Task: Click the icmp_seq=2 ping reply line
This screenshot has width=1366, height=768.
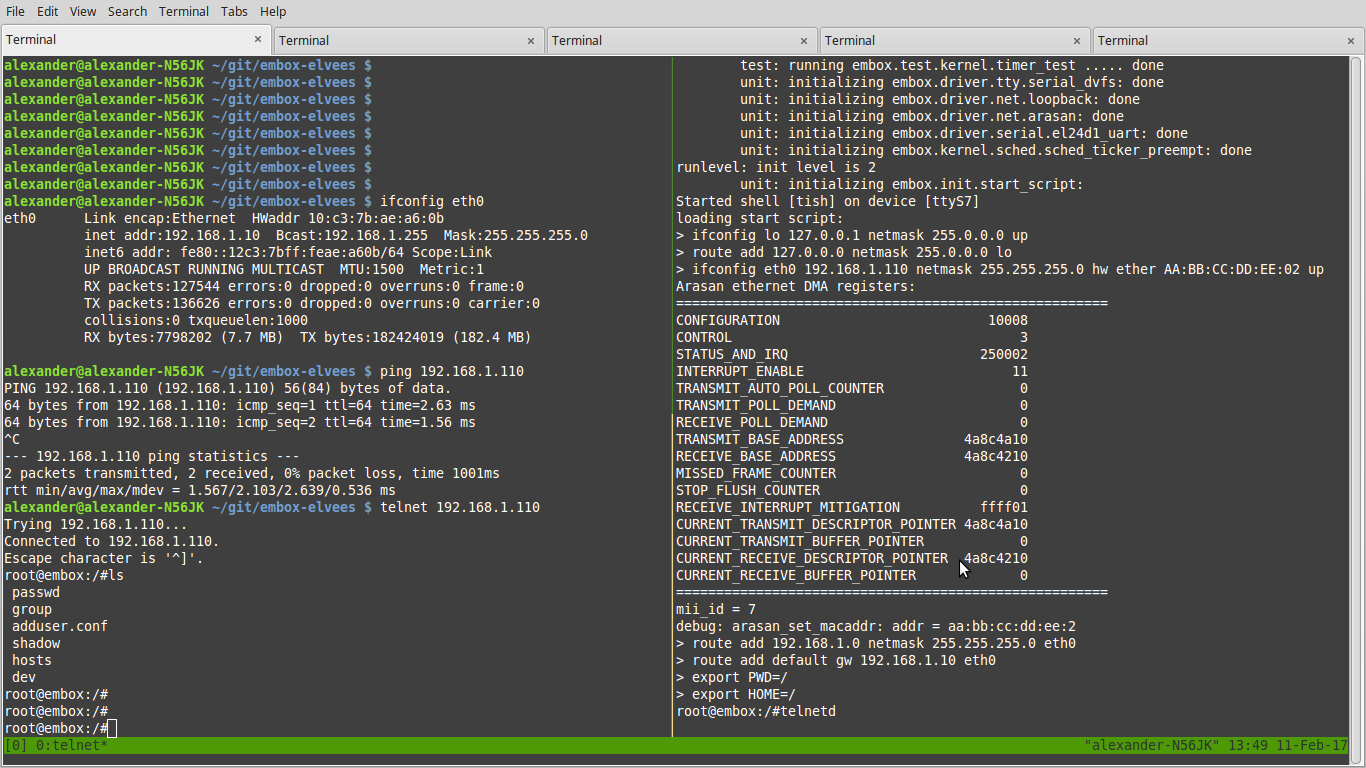Action: click(240, 422)
